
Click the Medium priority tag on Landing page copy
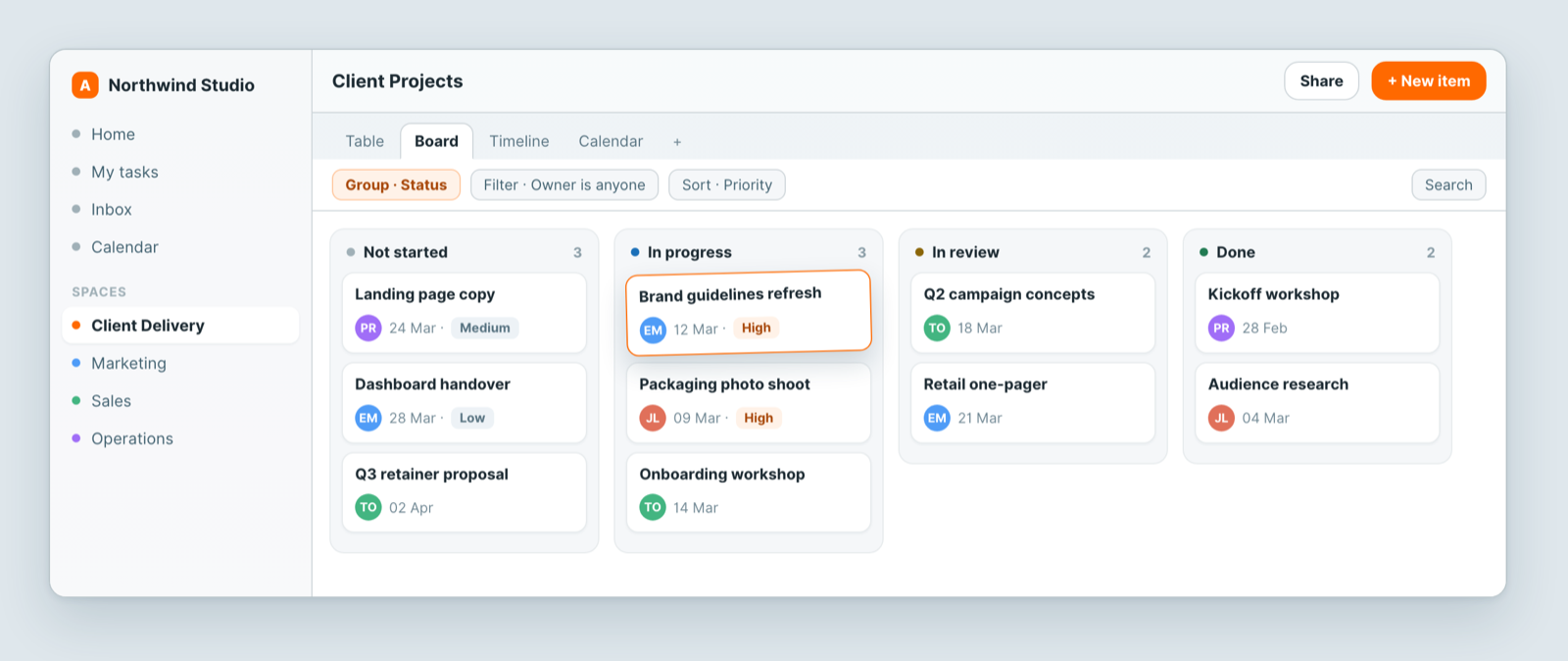[x=485, y=329]
